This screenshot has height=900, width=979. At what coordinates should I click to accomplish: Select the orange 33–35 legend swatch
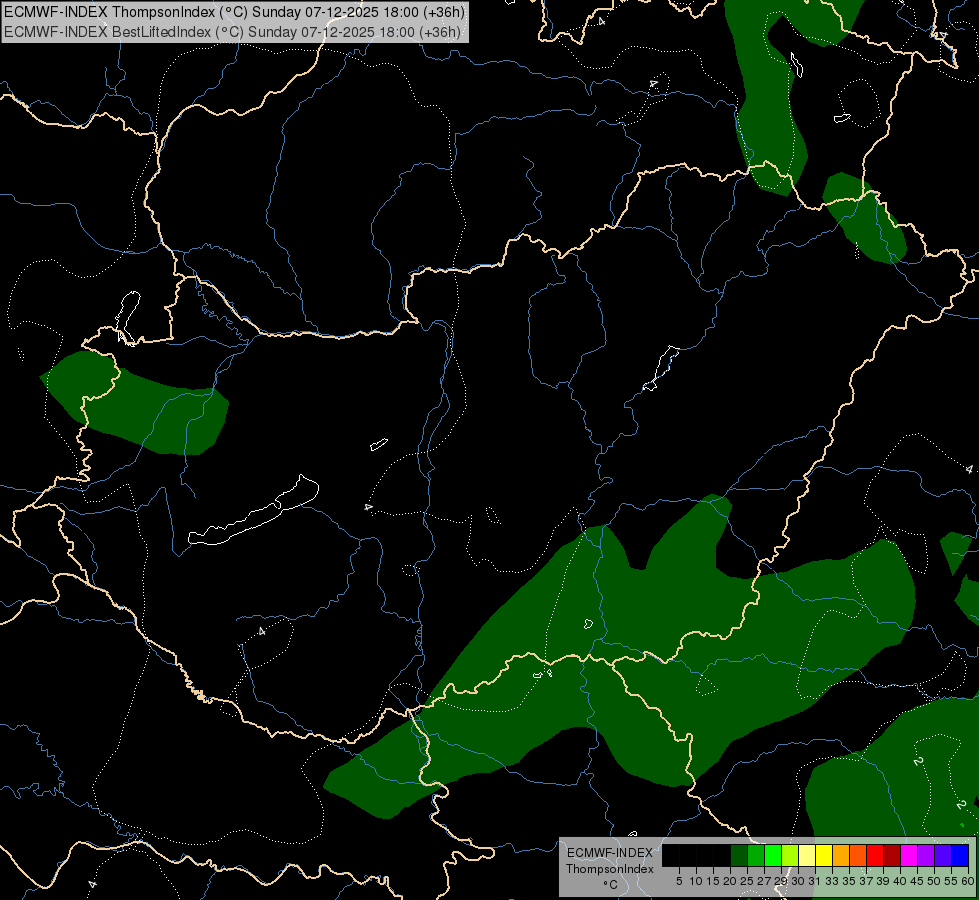pyautogui.click(x=841, y=855)
